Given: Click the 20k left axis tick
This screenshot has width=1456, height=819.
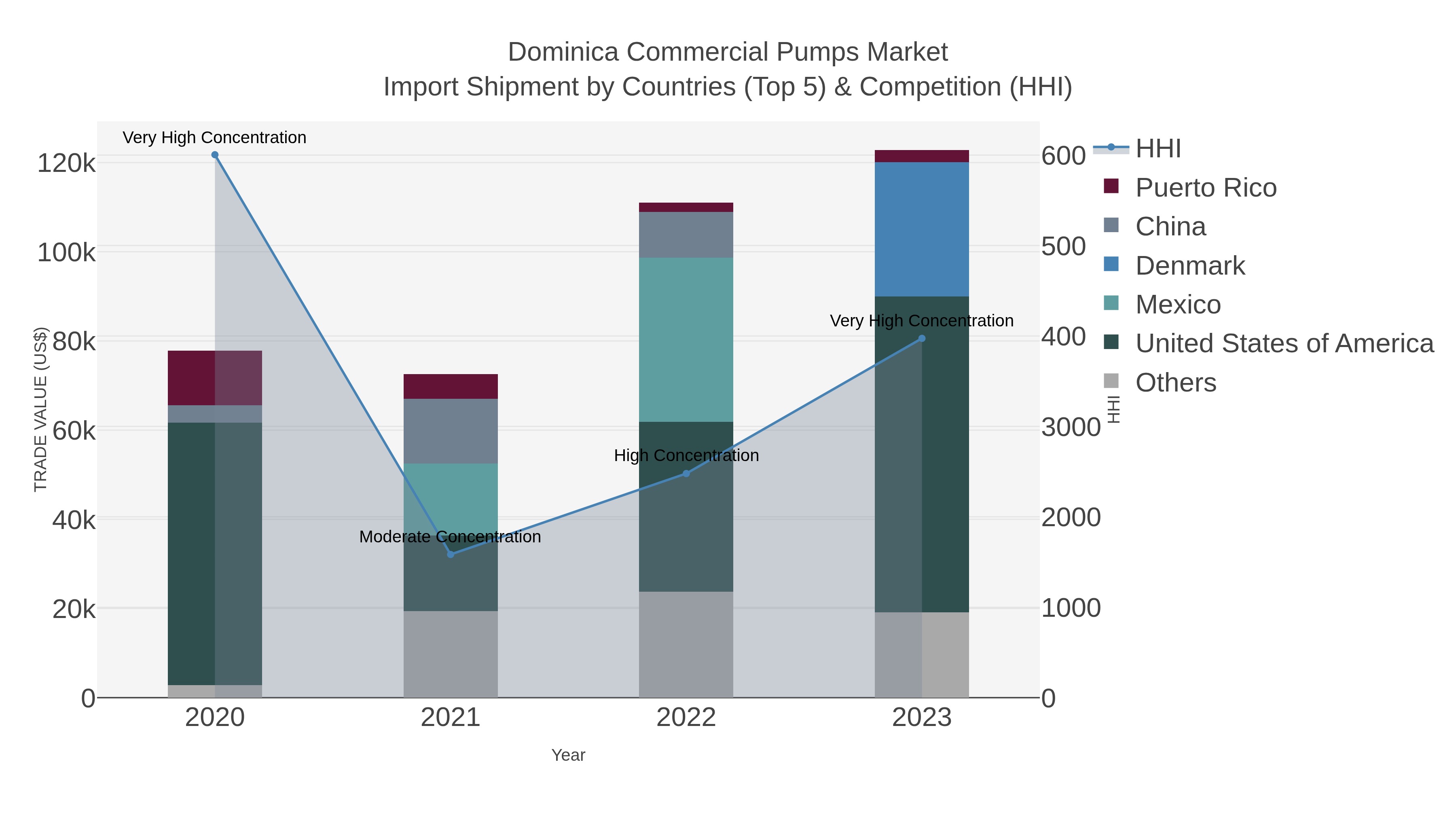Looking at the screenshot, I should pos(74,609).
